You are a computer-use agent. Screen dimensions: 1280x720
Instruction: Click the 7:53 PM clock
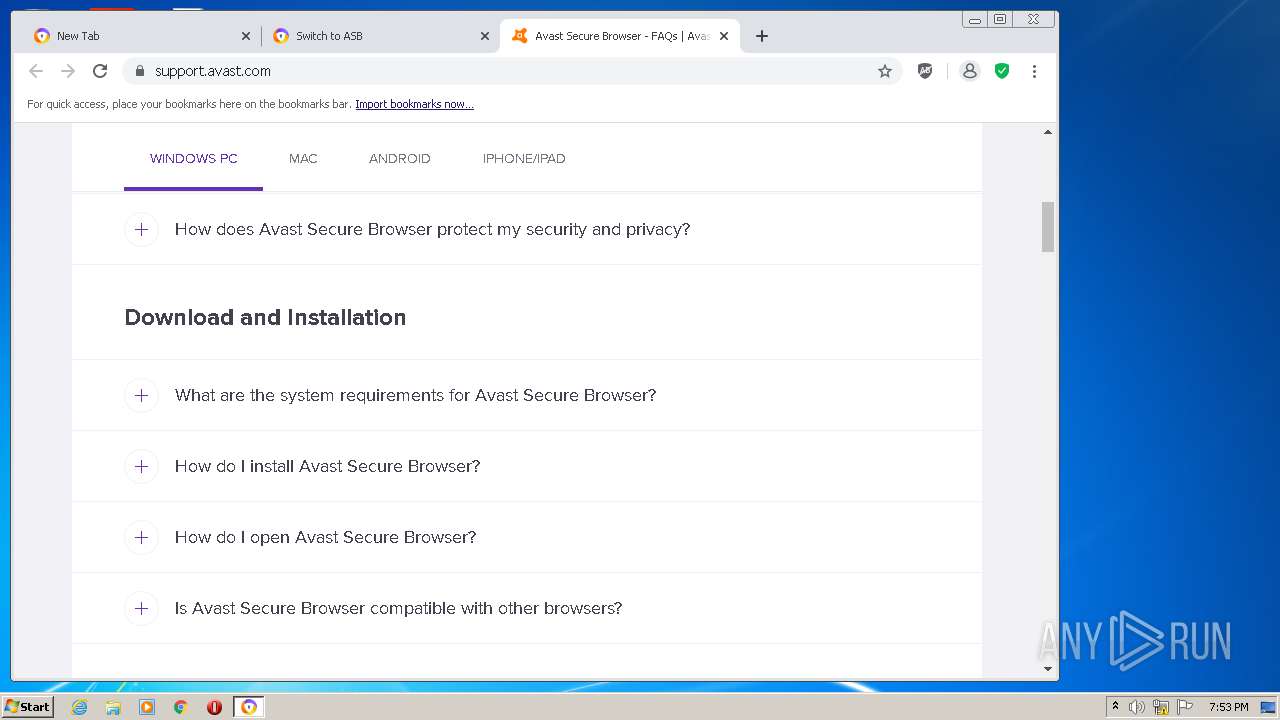(1229, 707)
